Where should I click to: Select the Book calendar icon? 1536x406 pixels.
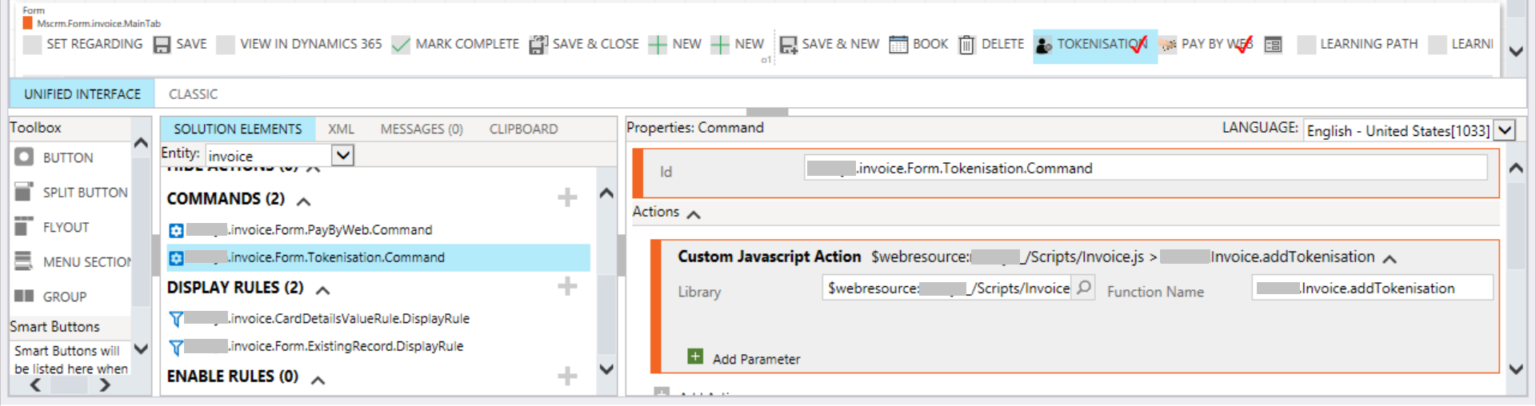coord(898,44)
